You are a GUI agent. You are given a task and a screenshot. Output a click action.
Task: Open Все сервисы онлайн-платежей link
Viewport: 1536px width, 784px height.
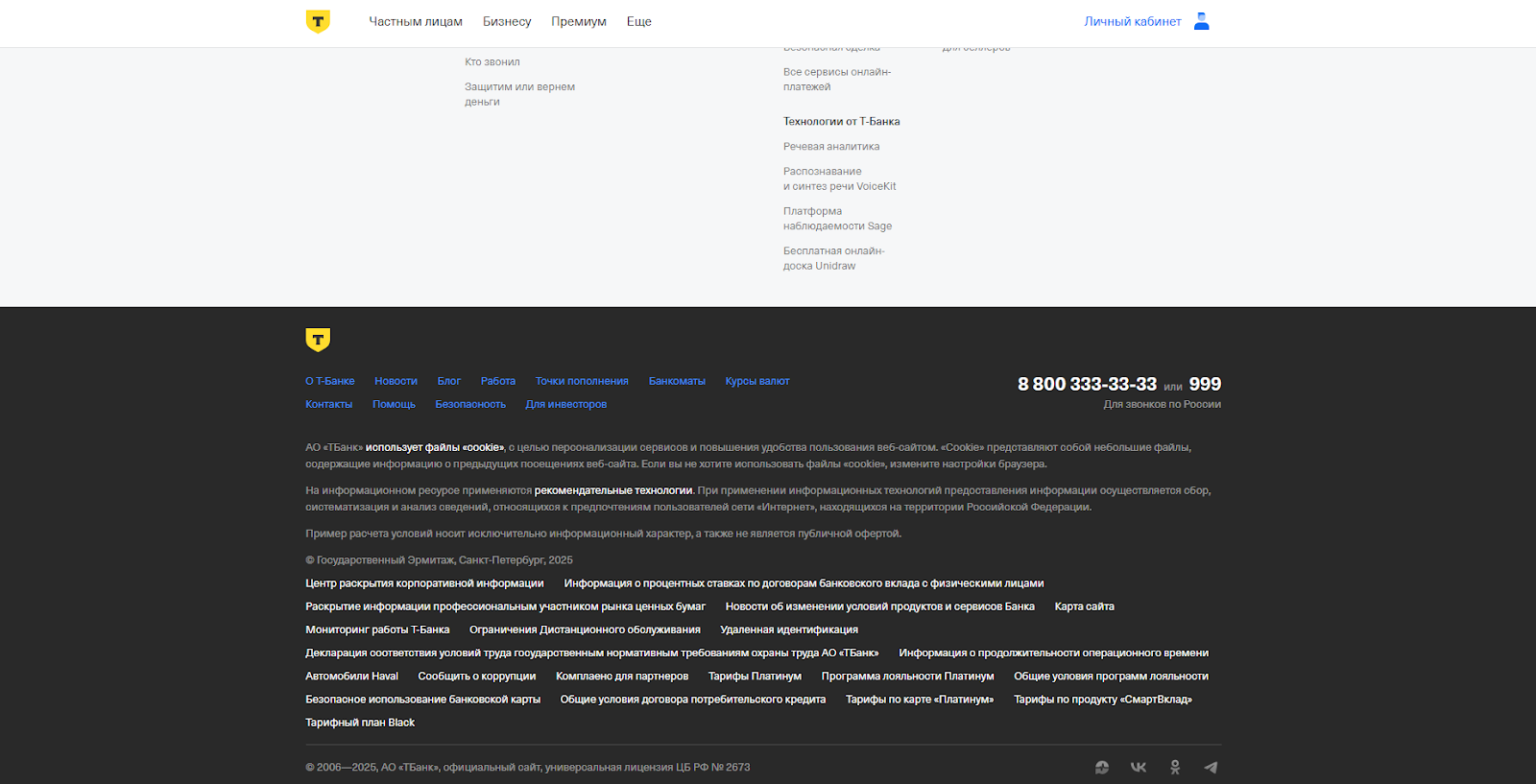pos(837,79)
